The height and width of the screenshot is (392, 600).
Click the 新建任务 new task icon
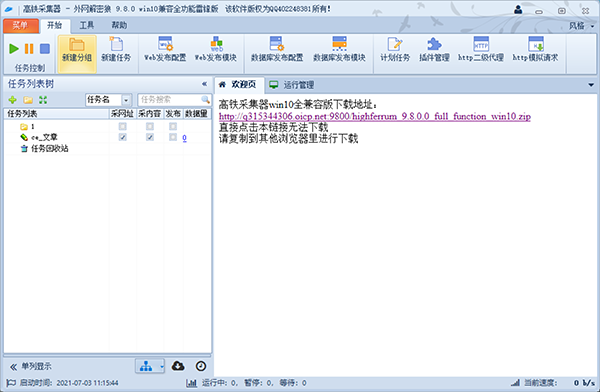coord(116,50)
